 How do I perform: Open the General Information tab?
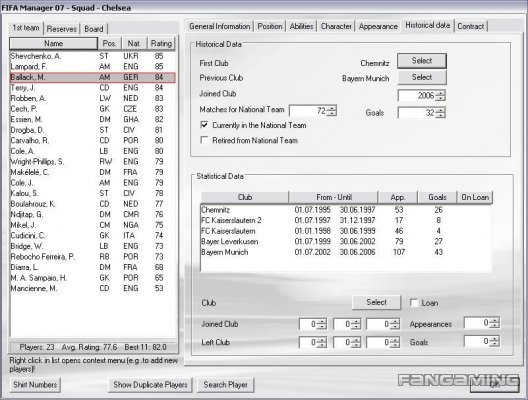coord(220,26)
